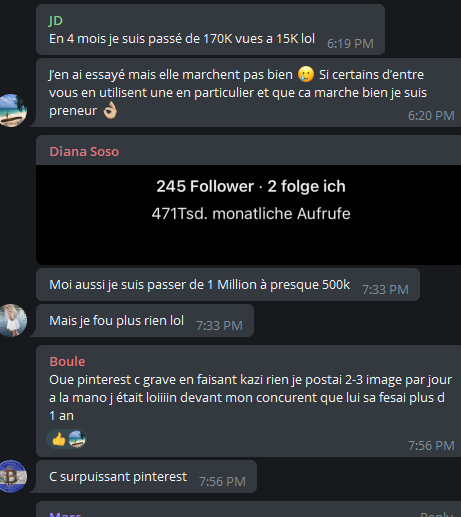
Task: Select message 'Moi aussi je suis passer de 1 Million'
Action: (228, 285)
